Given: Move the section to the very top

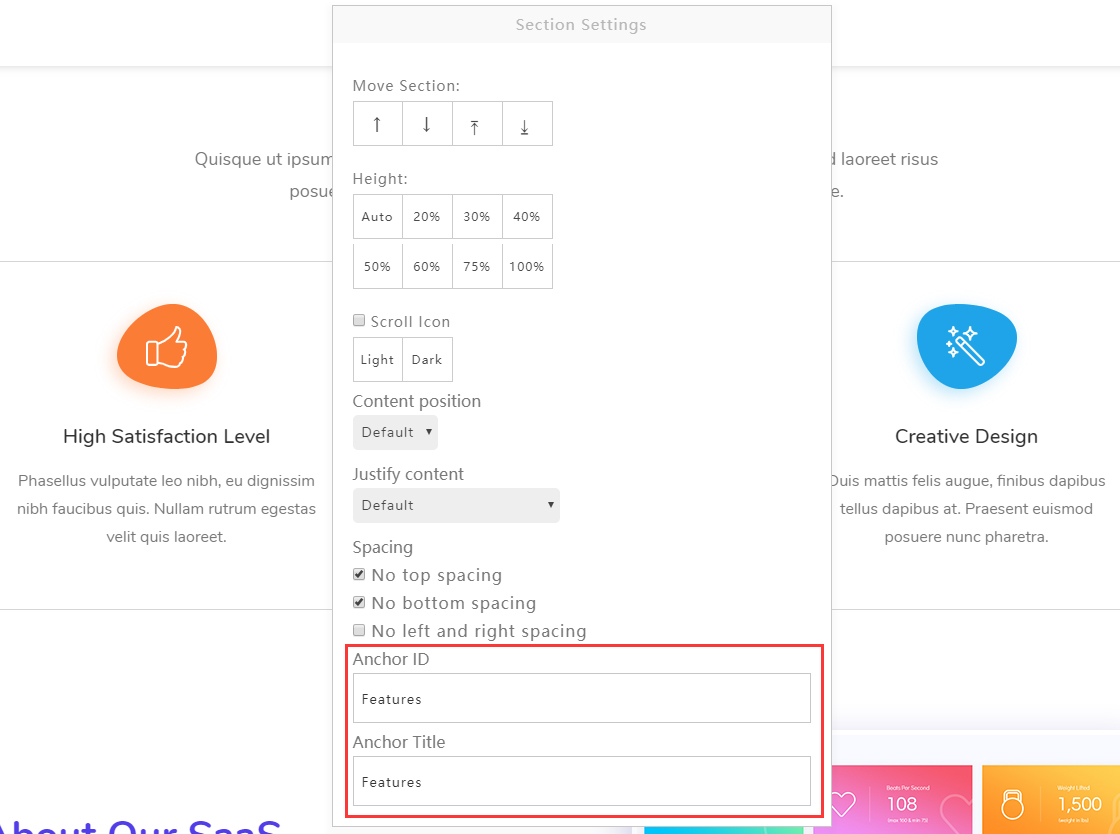Looking at the screenshot, I should coord(477,123).
